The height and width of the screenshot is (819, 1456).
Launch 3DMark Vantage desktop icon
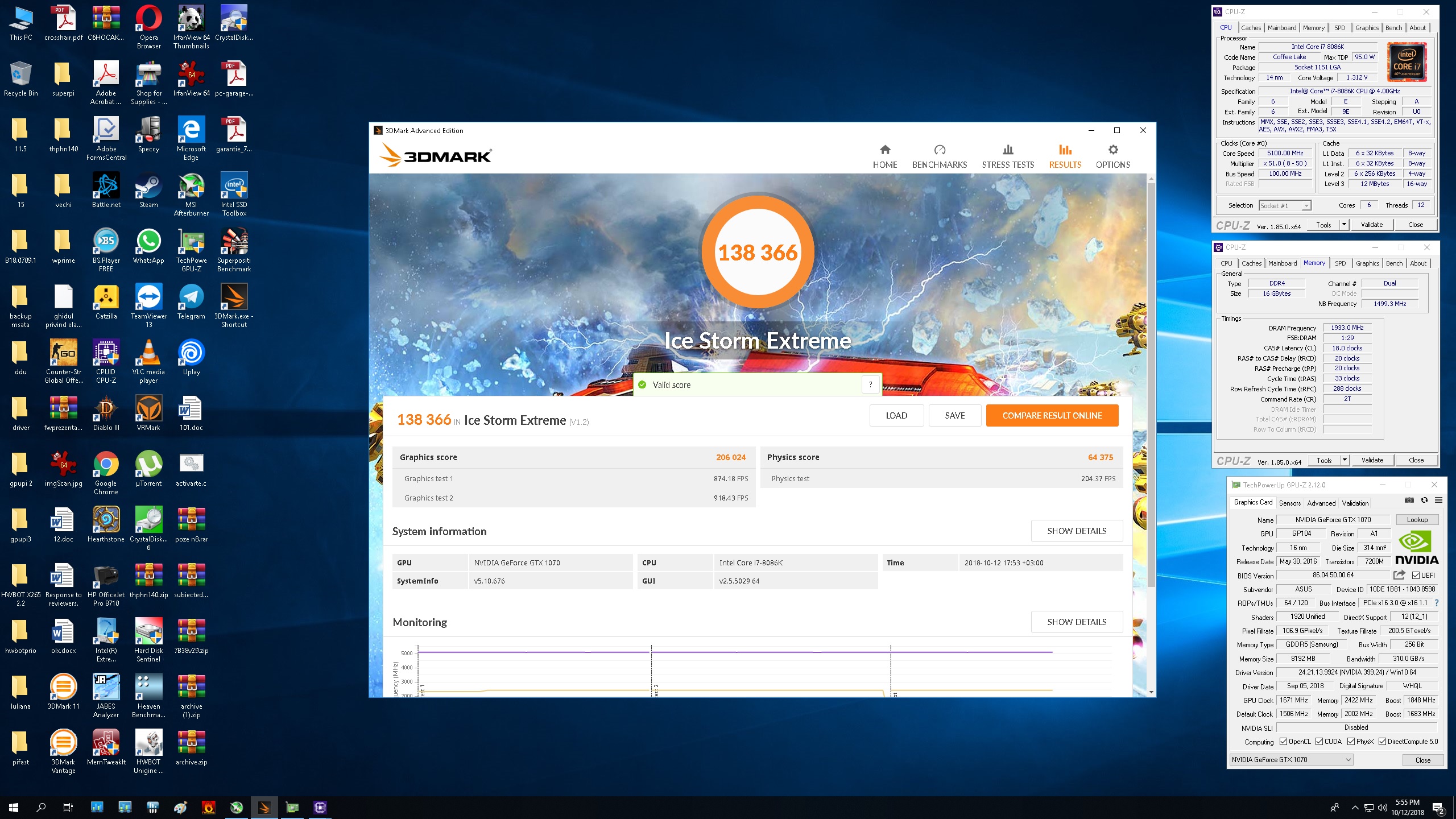63,752
